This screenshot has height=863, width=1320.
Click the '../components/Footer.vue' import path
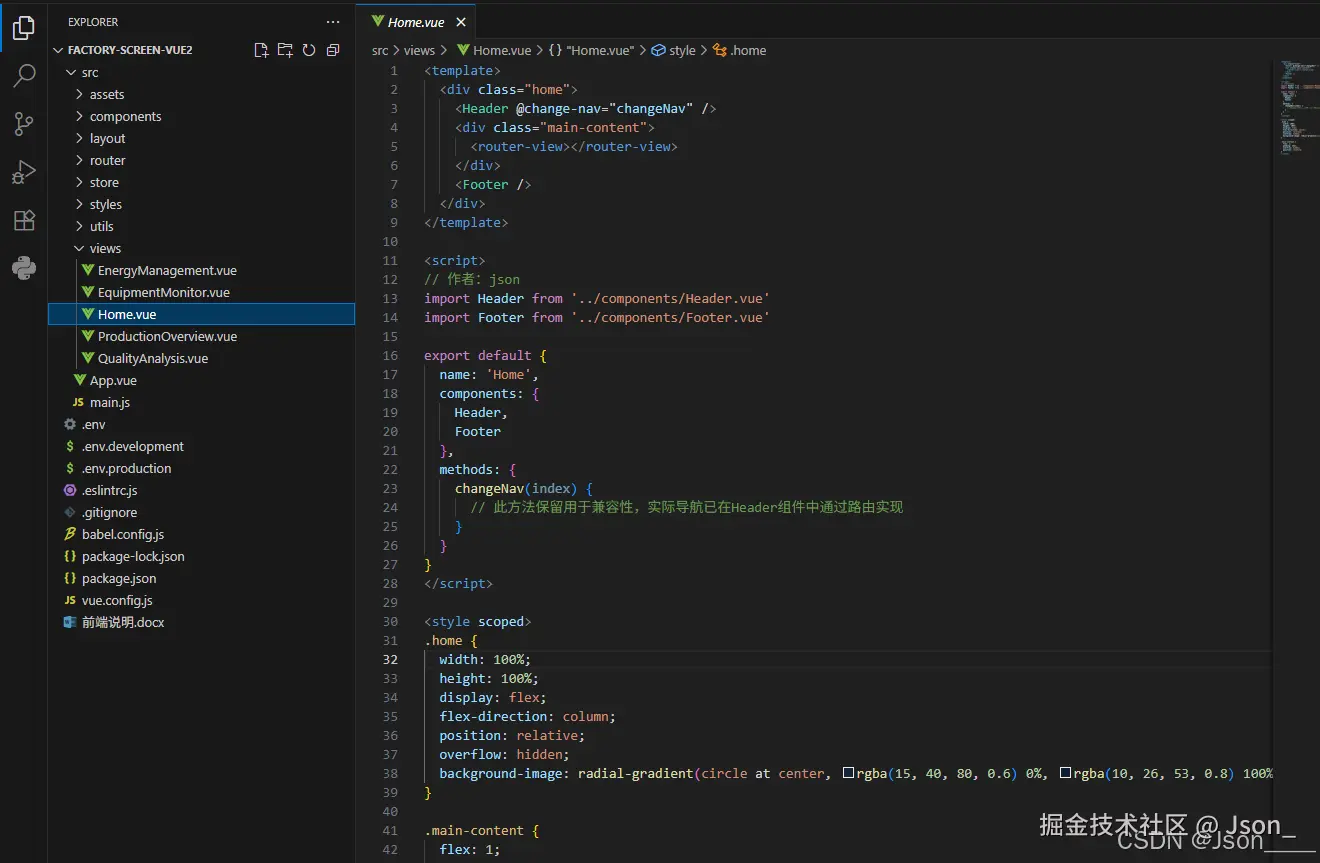(x=670, y=317)
